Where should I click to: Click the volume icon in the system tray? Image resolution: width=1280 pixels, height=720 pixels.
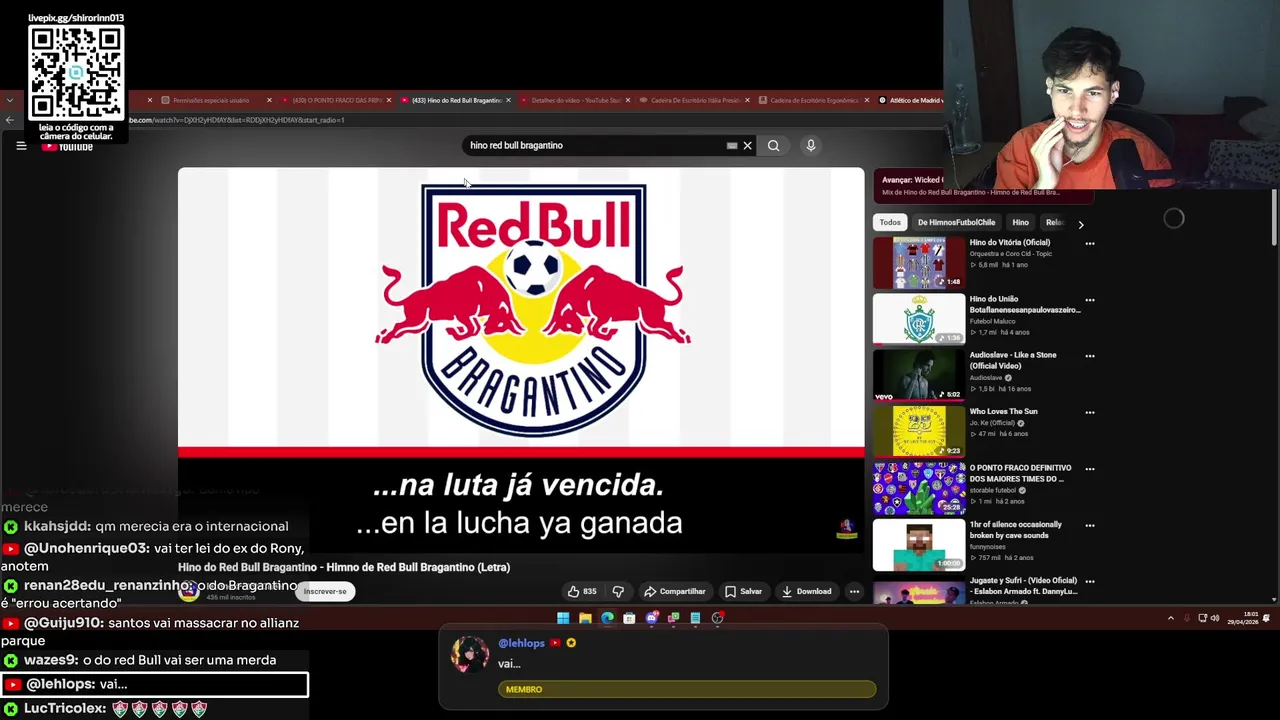1215,618
